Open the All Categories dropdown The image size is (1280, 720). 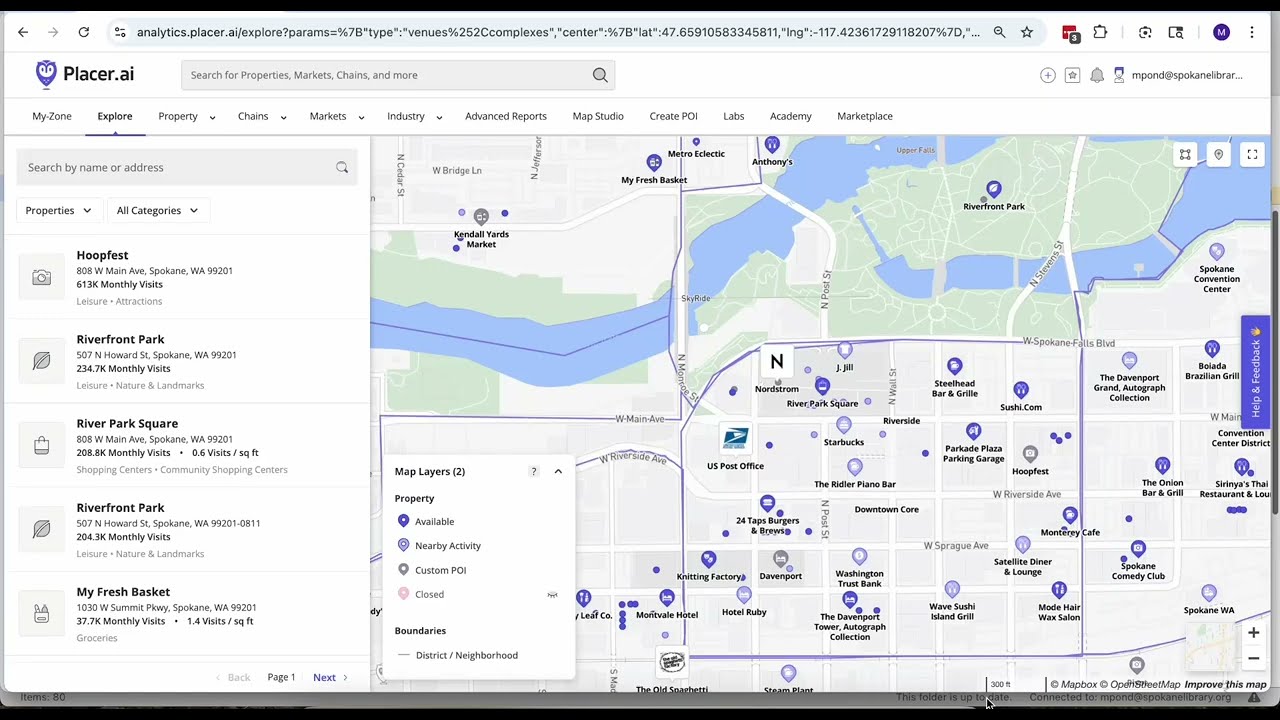pyautogui.click(x=157, y=210)
